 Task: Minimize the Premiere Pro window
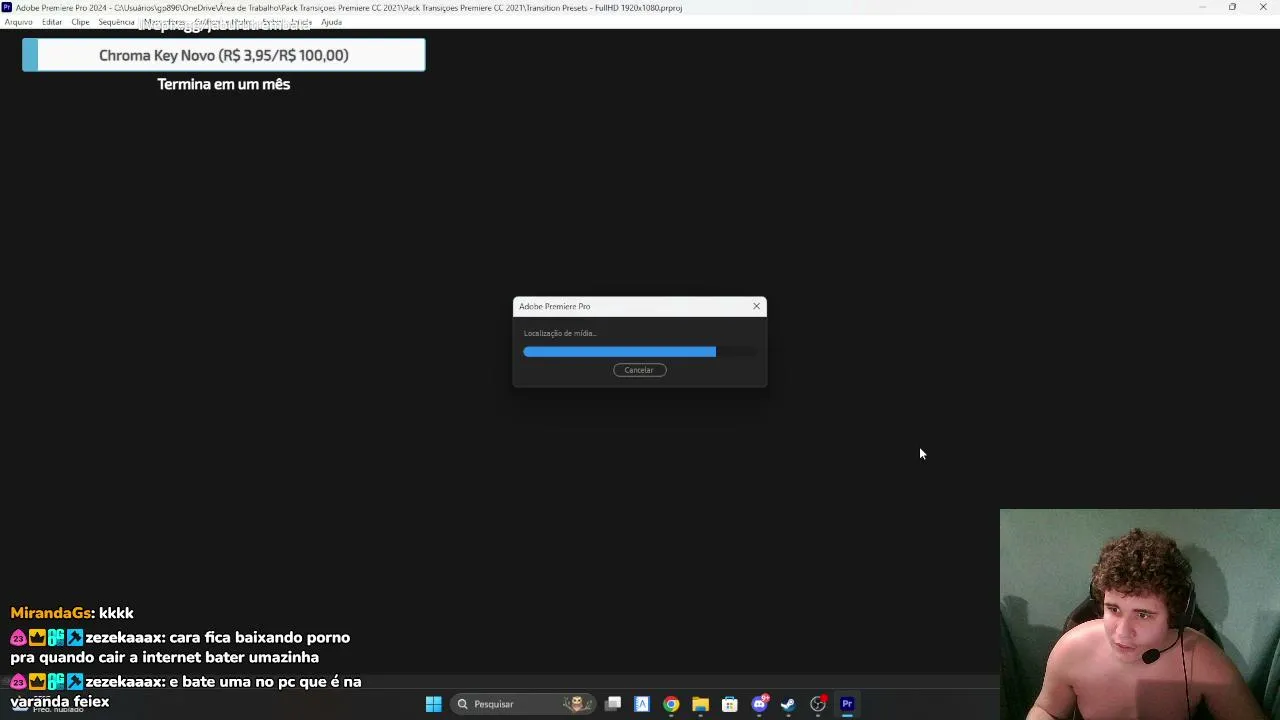[x=1202, y=7]
